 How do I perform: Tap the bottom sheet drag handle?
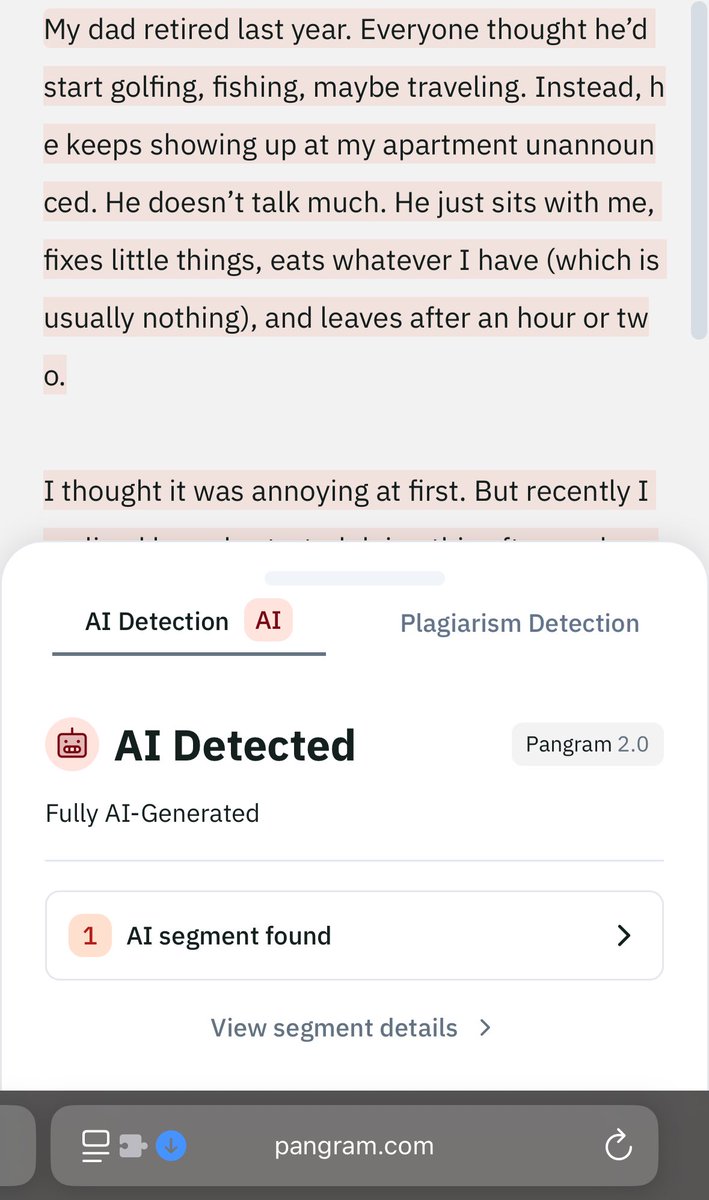[354, 578]
